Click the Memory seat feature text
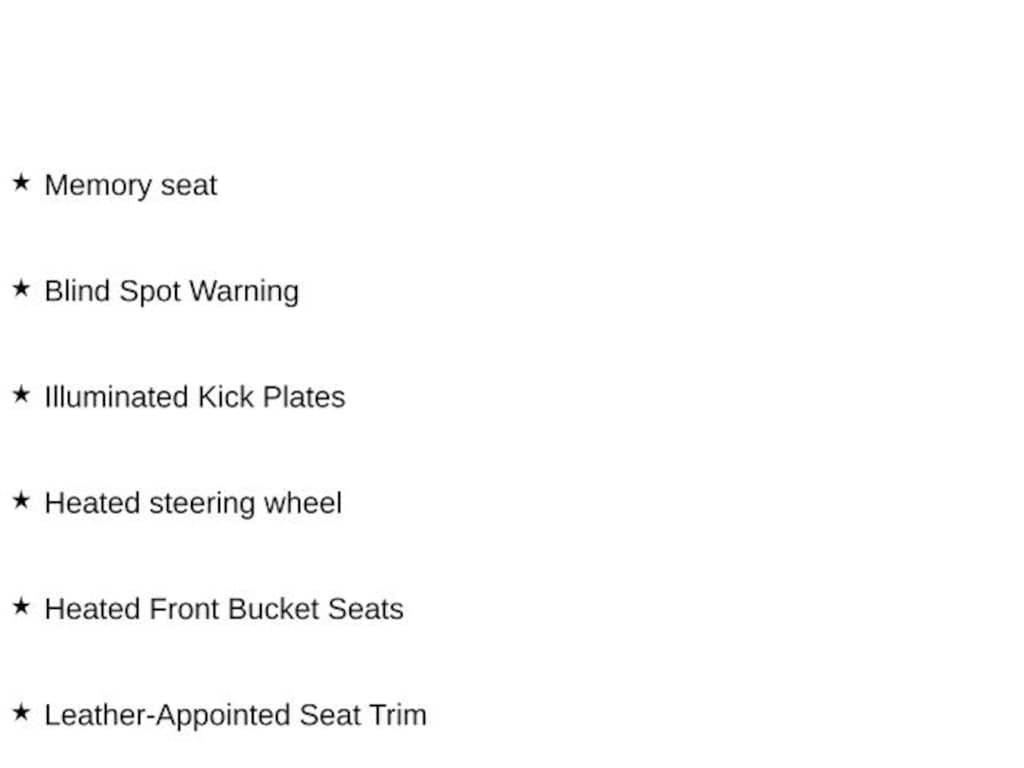Image resolution: width=1024 pixels, height=768 pixels. (130, 185)
